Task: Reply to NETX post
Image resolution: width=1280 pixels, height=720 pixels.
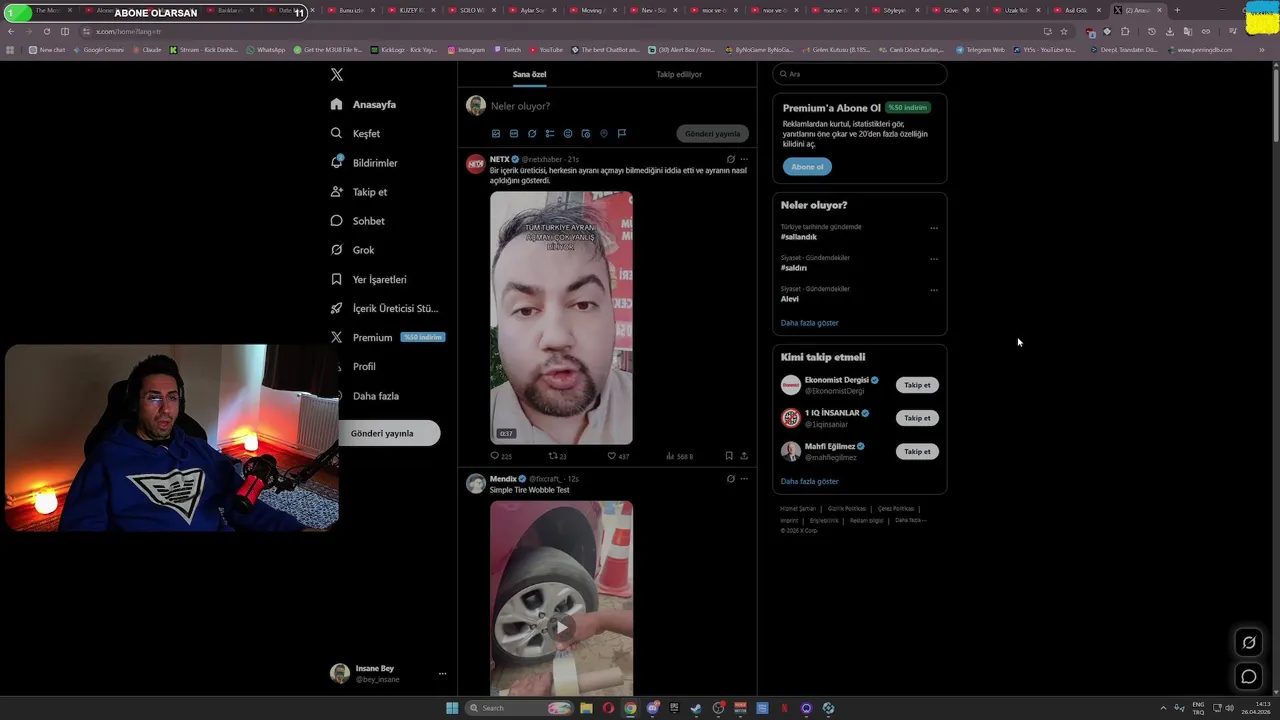Action: point(501,456)
